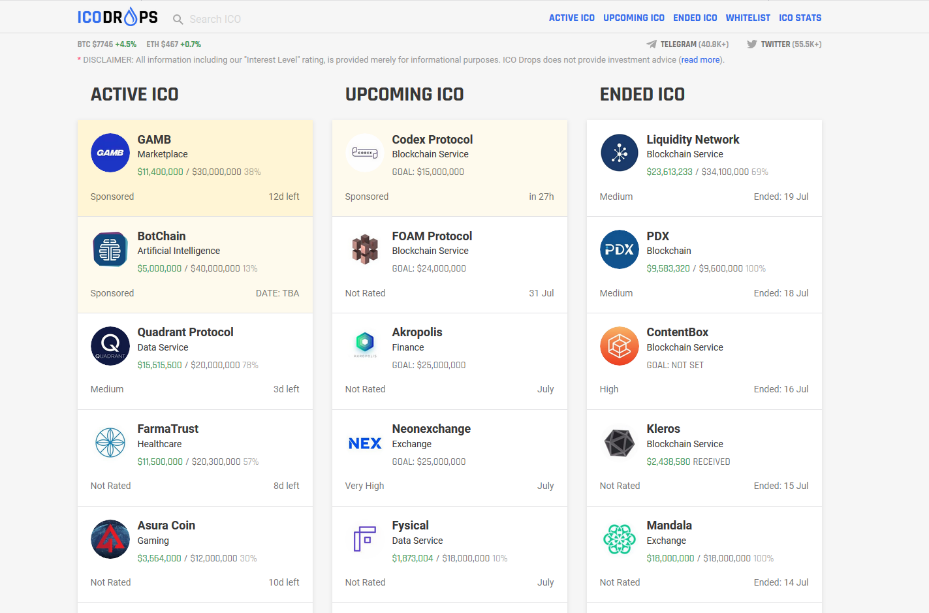
Task: Open the Kleros project title
Action: click(x=663, y=428)
